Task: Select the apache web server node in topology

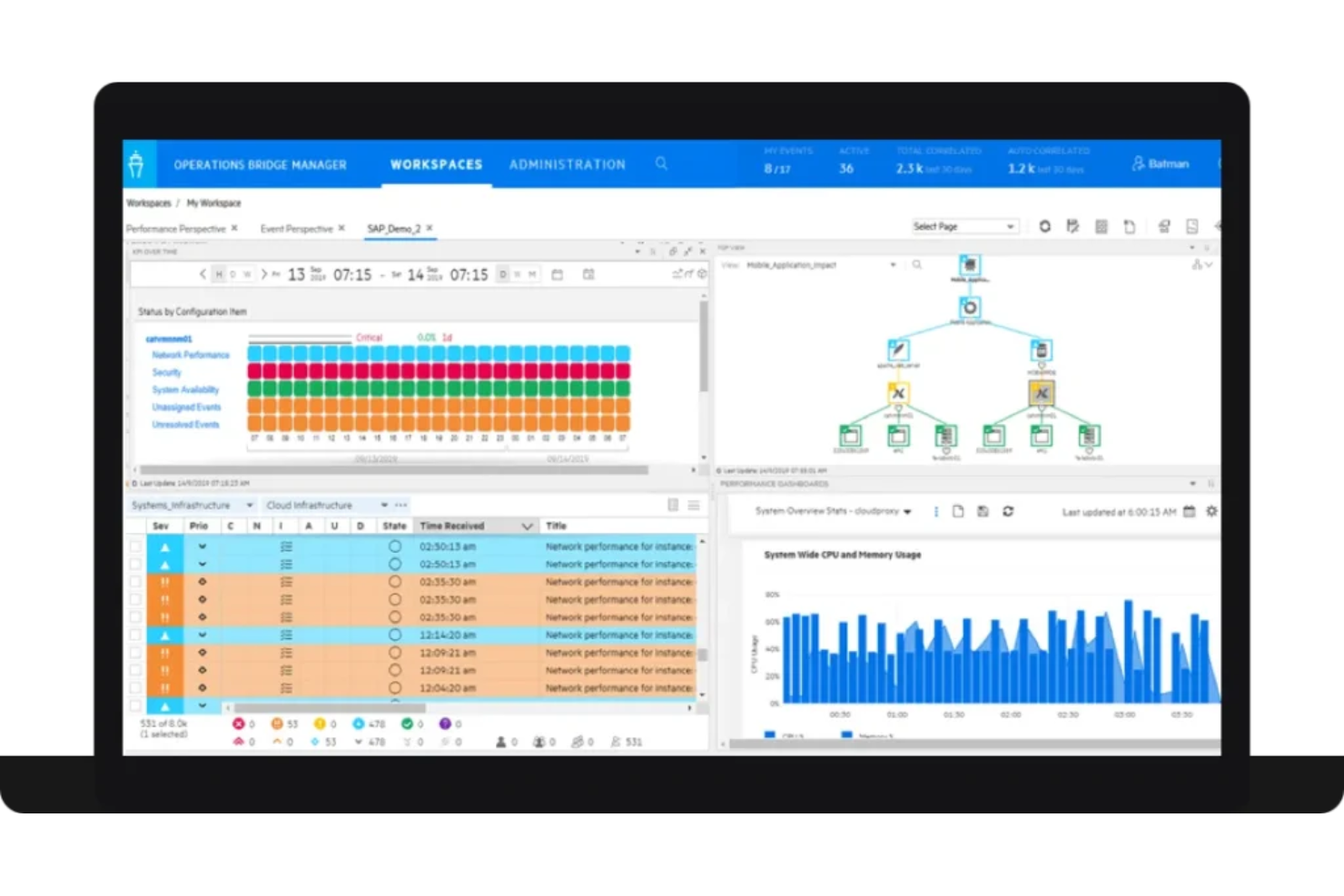Action: (898, 350)
